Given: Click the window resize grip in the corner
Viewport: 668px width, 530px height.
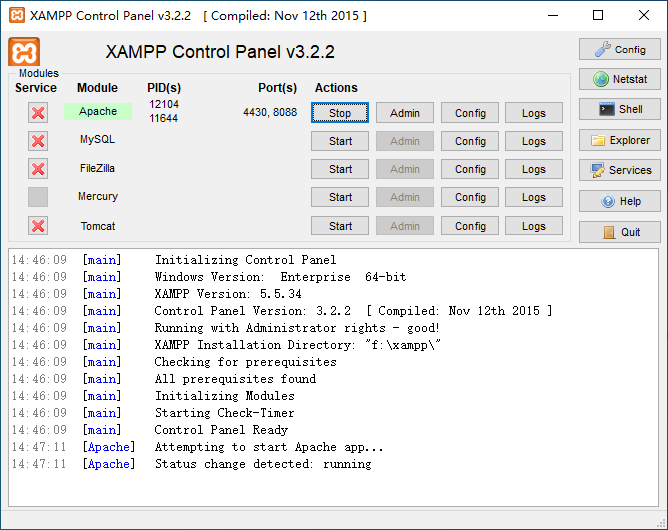Looking at the screenshot, I should point(662,524).
